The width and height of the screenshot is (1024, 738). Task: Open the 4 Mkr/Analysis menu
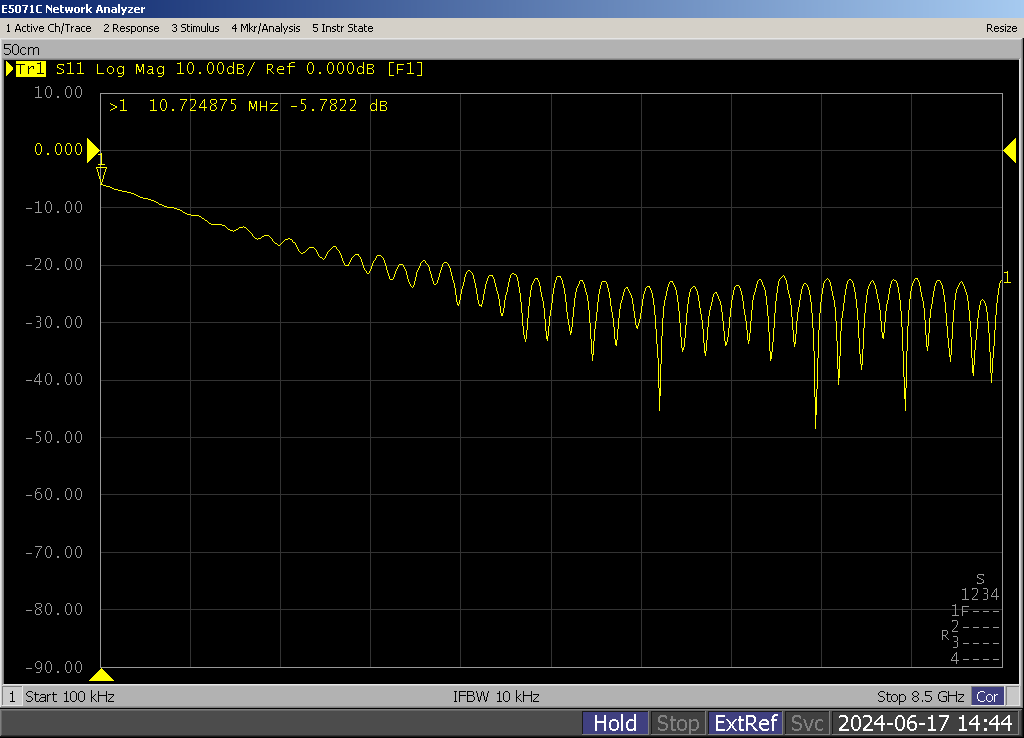pos(265,28)
